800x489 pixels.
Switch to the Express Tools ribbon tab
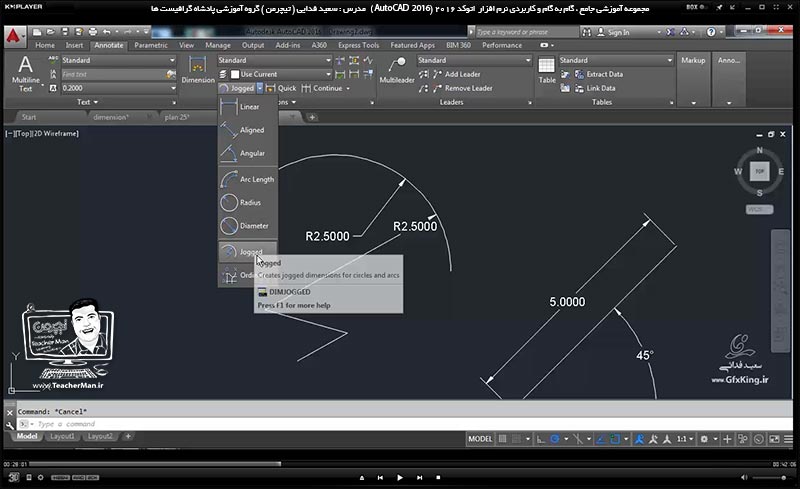point(359,45)
